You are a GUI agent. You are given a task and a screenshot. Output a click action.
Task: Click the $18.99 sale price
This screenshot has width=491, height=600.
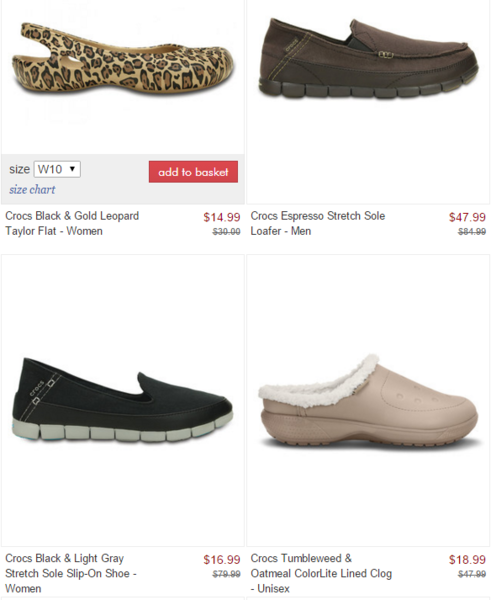click(467, 560)
